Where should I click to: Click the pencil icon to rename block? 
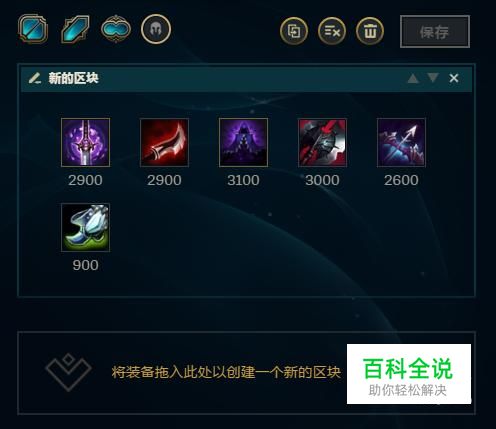click(34, 78)
